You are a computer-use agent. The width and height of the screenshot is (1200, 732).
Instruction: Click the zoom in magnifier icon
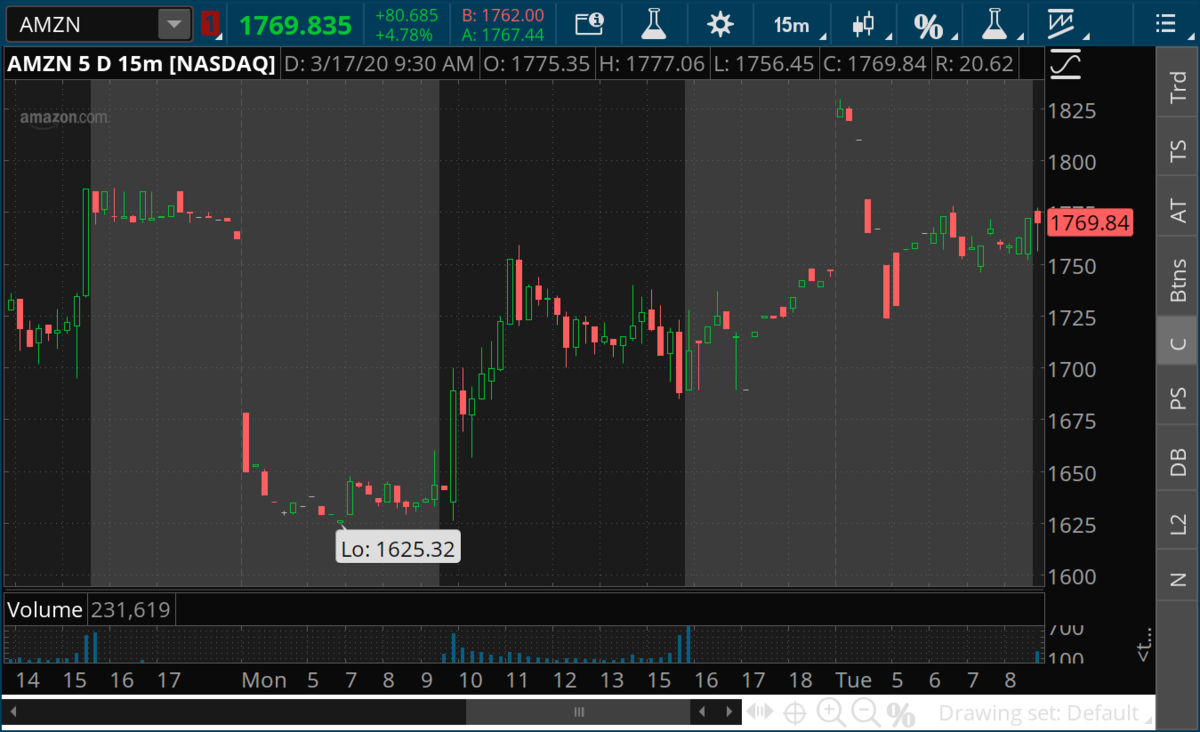[x=831, y=713]
